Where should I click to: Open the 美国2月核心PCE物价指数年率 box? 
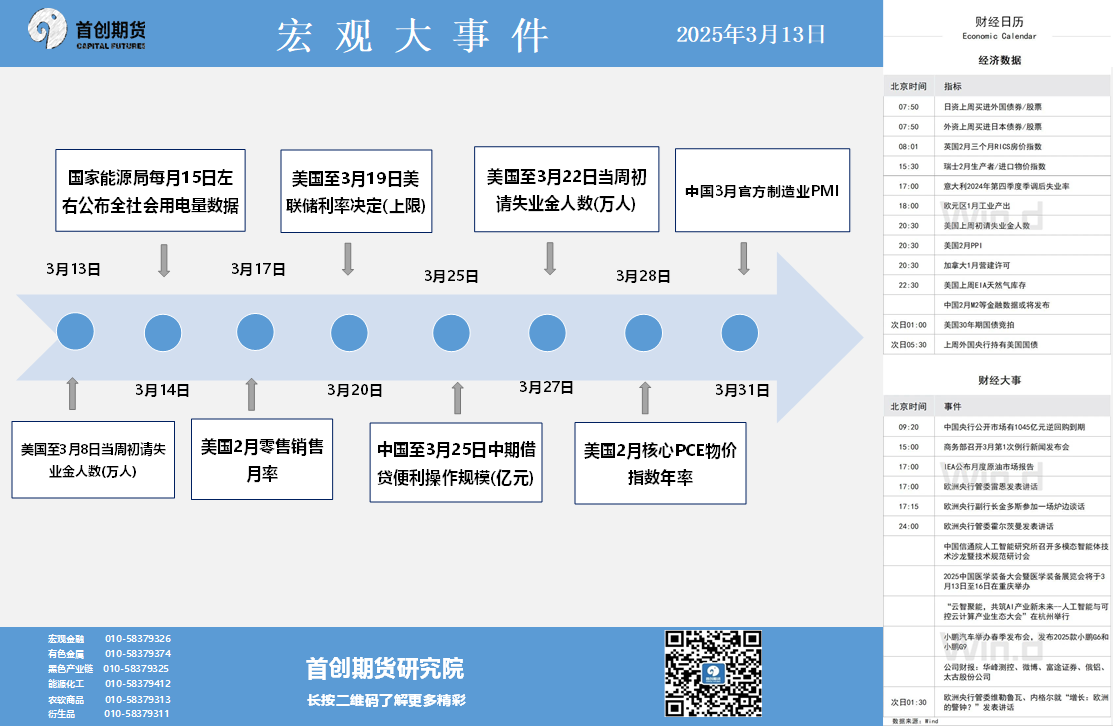(660, 463)
